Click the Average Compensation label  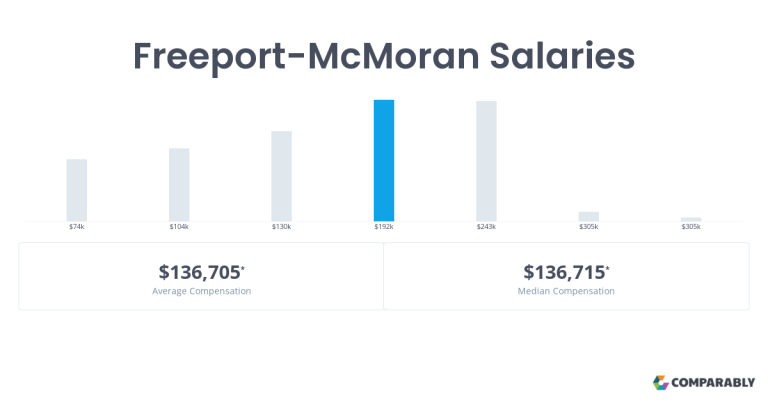[x=201, y=291]
